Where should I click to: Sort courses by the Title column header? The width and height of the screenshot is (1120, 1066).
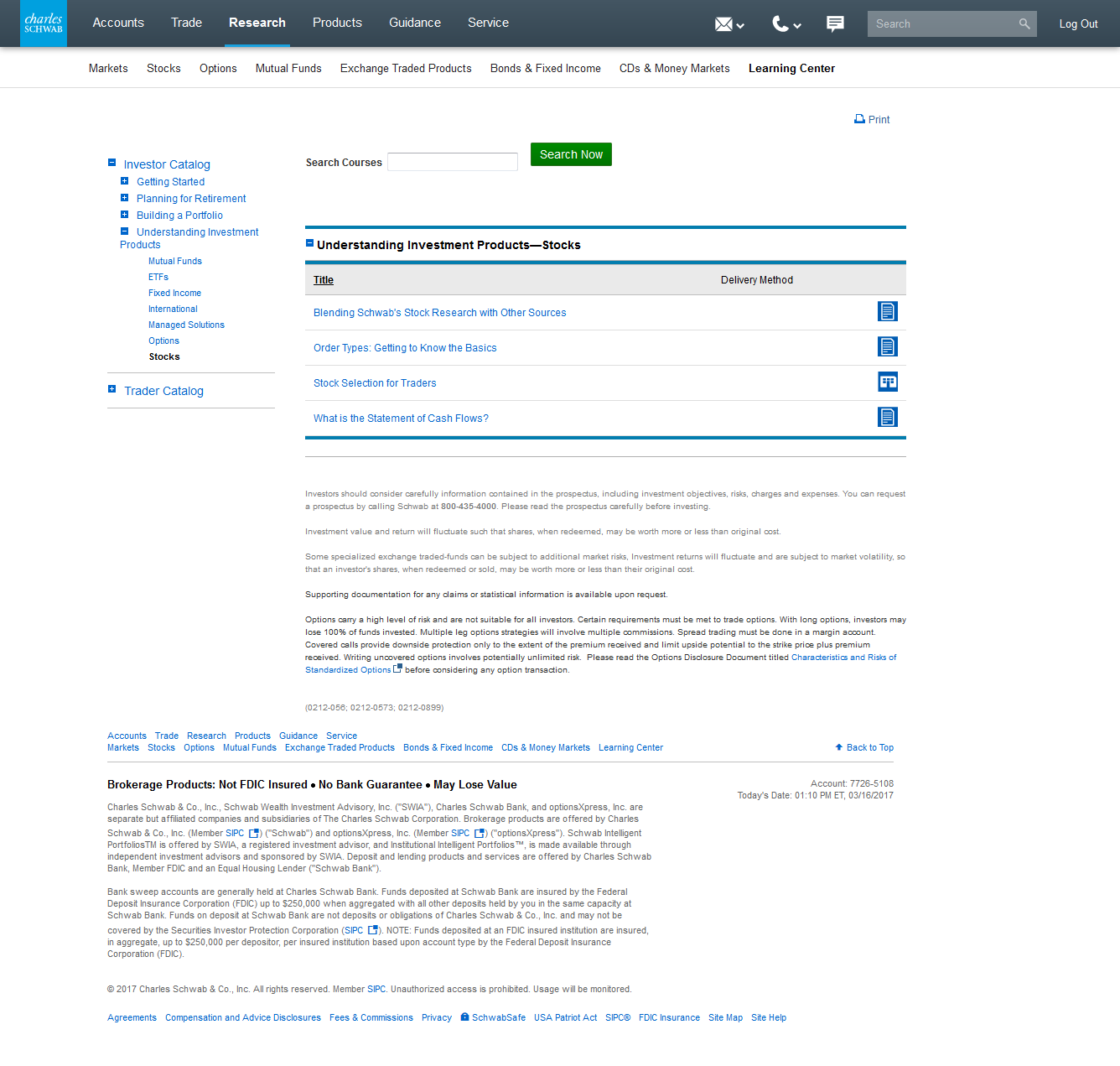click(x=324, y=280)
